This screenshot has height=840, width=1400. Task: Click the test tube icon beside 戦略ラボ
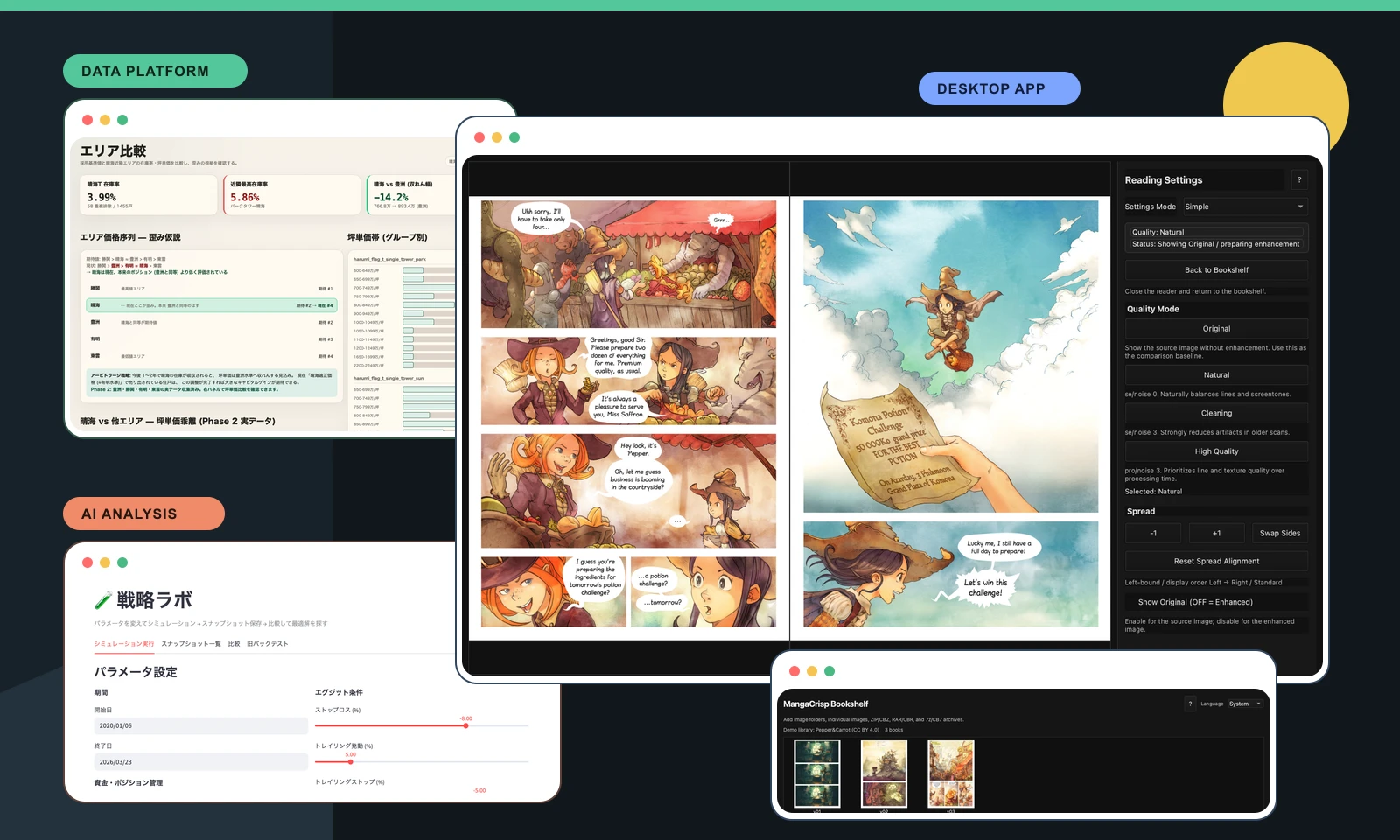point(102,600)
